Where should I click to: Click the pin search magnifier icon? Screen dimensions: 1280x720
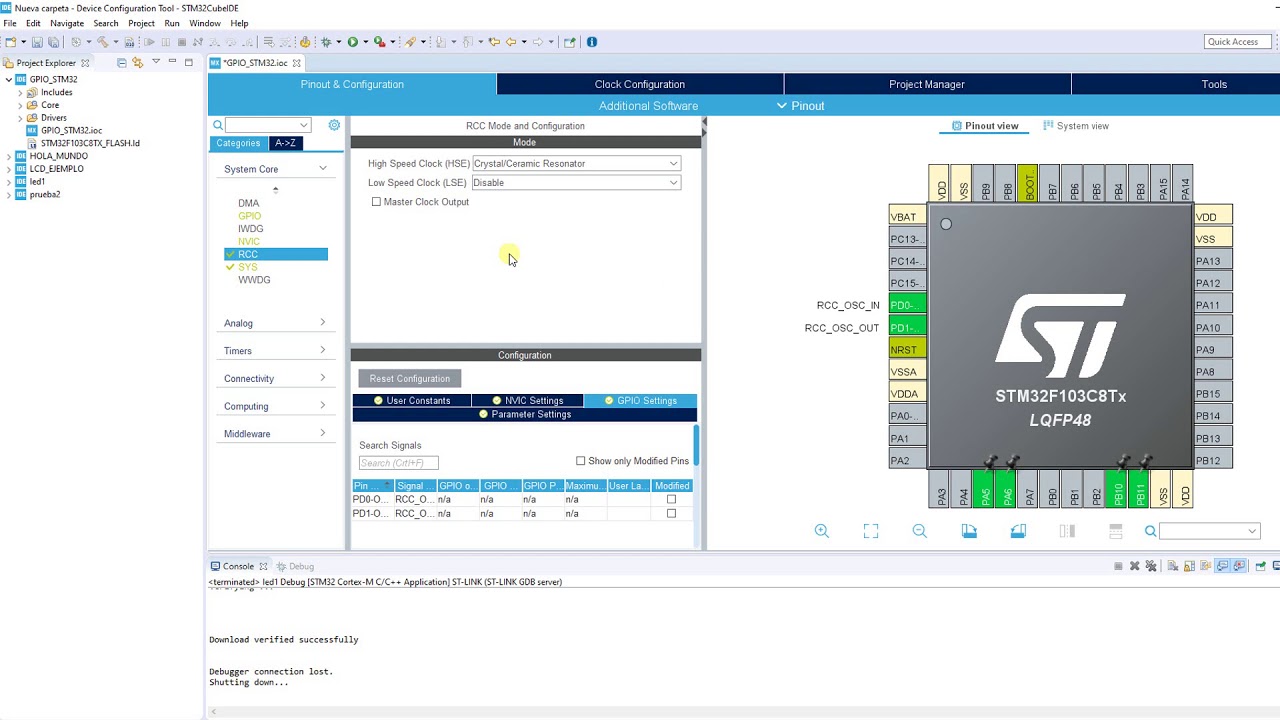pos(1151,531)
